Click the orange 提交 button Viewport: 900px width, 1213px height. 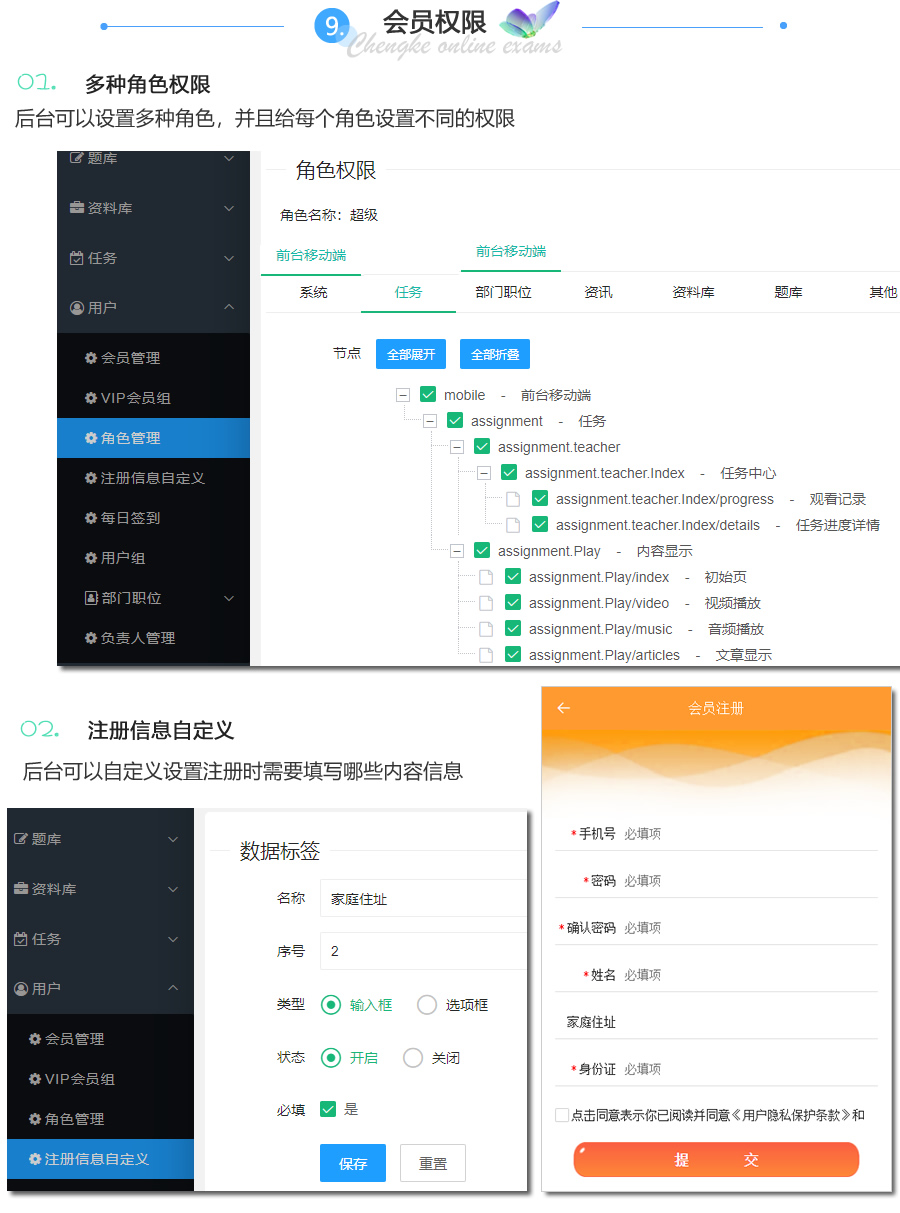[x=716, y=1160]
